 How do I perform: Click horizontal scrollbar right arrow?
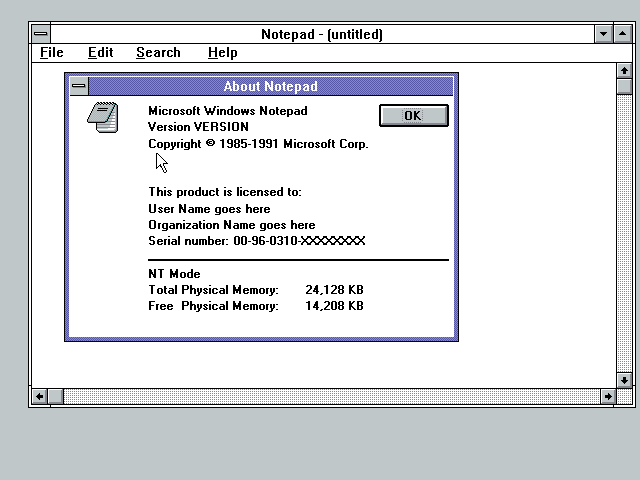pyautogui.click(x=608, y=396)
